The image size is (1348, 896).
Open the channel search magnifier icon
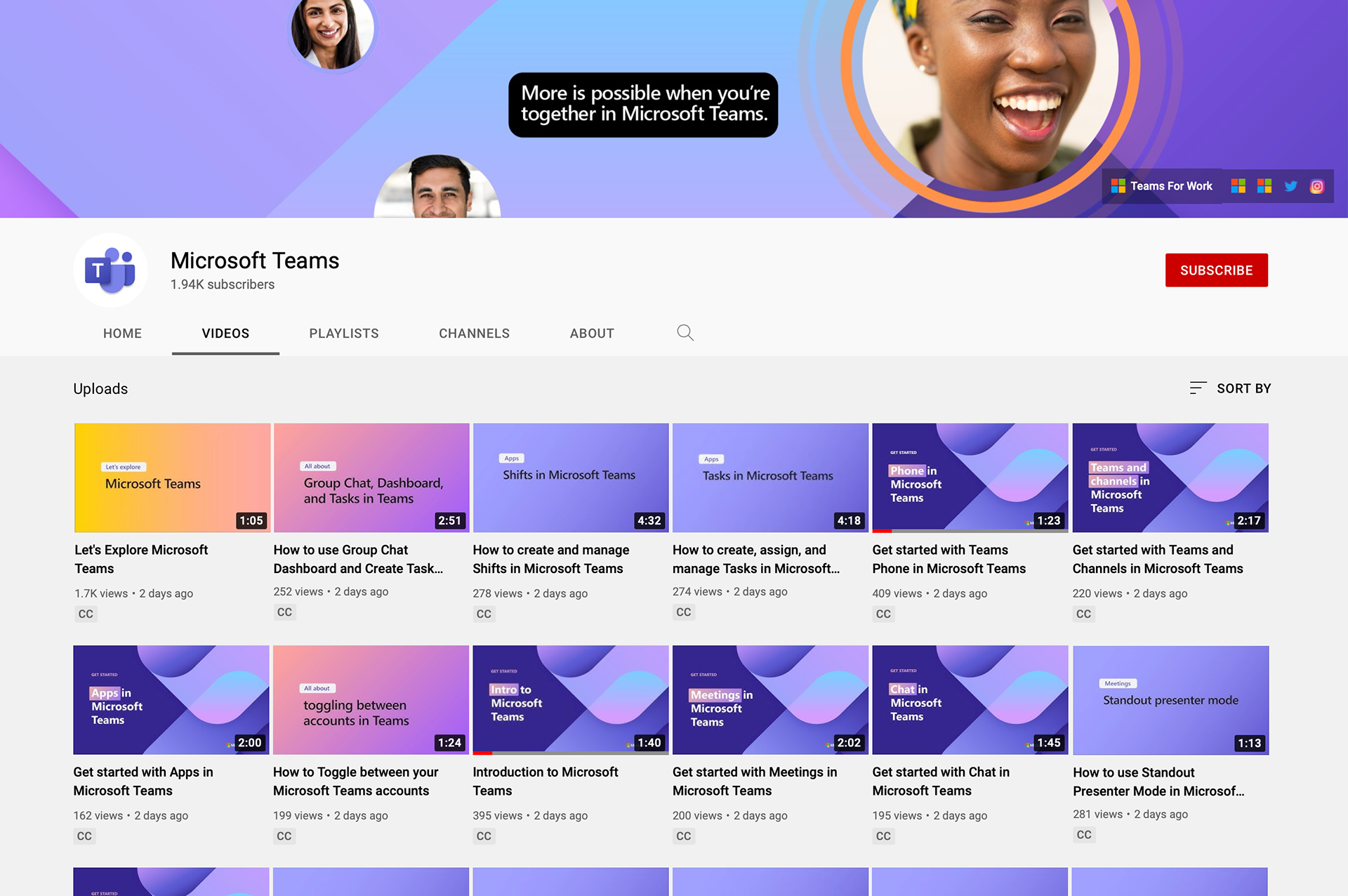(x=685, y=333)
